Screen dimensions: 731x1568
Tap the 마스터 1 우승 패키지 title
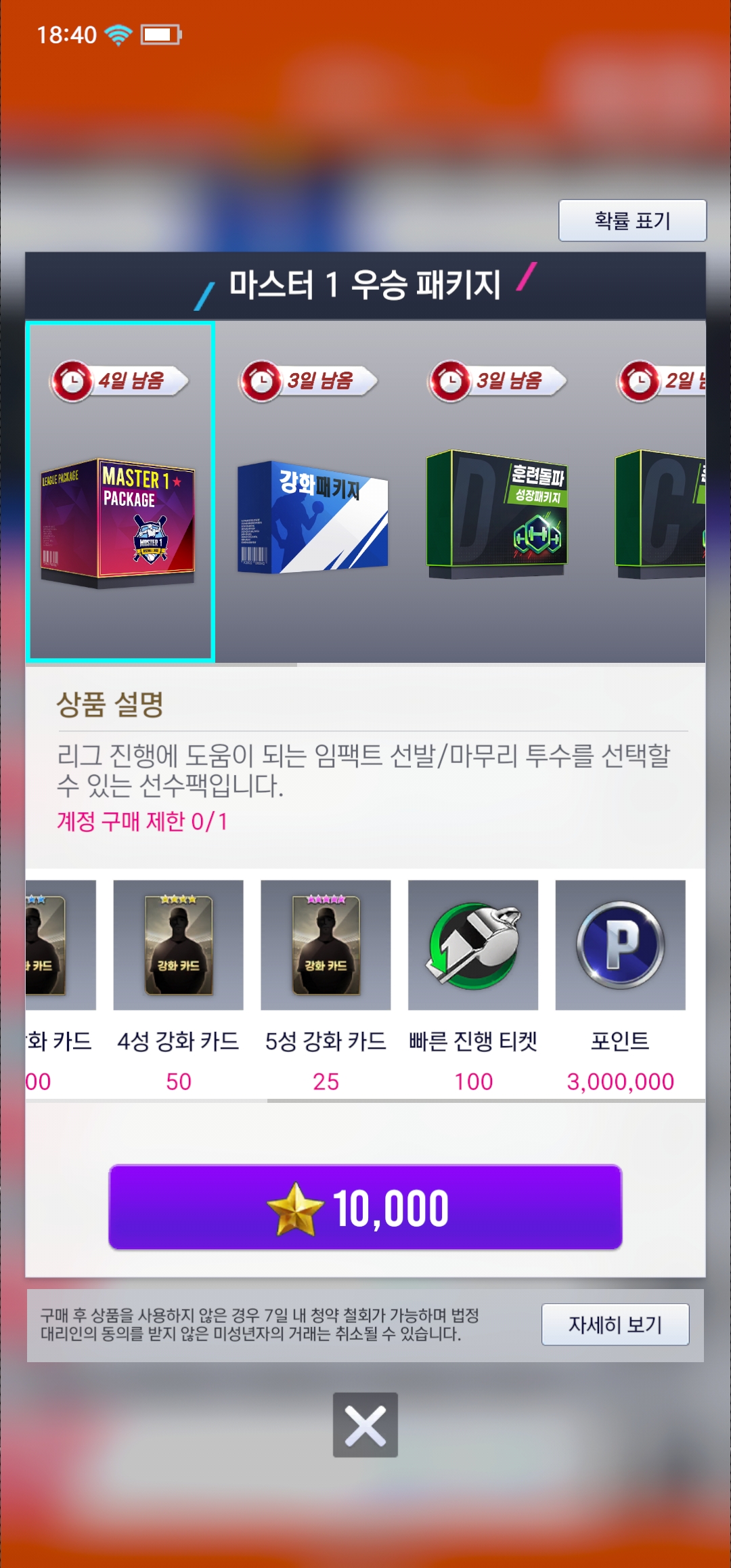(x=365, y=284)
